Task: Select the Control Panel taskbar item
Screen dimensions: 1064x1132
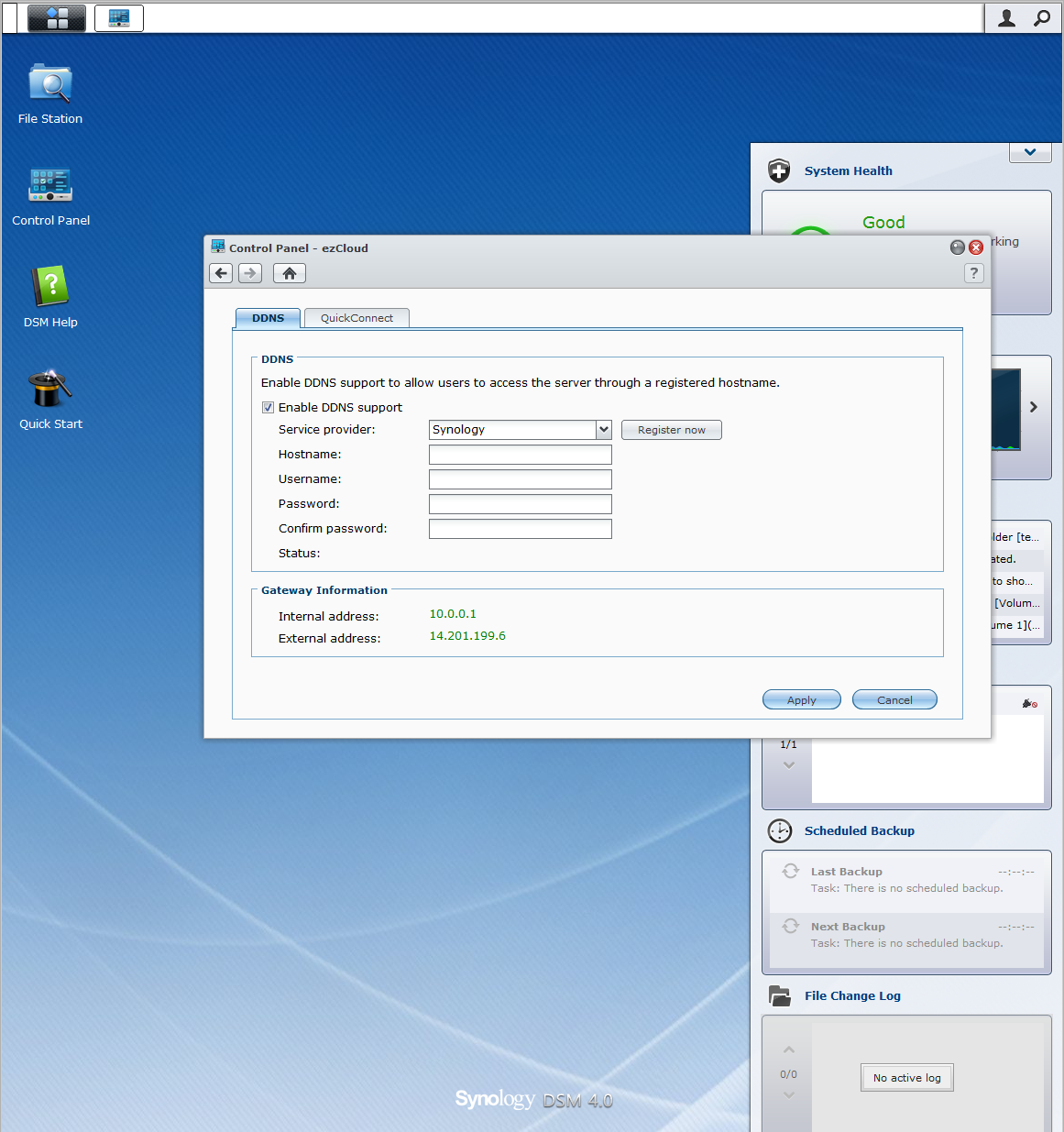Action: click(119, 18)
